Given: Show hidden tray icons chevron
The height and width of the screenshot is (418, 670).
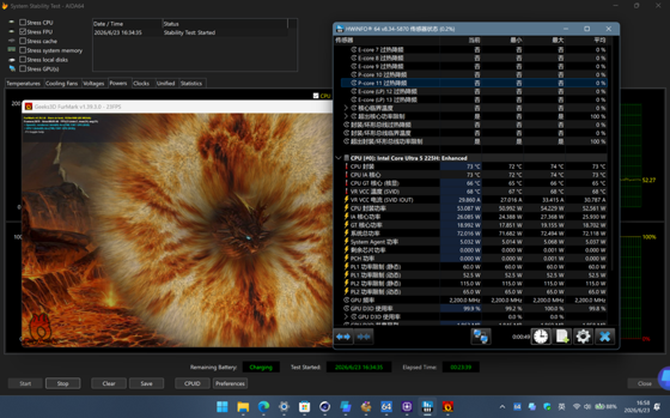Looking at the screenshot, I should click(502, 407).
